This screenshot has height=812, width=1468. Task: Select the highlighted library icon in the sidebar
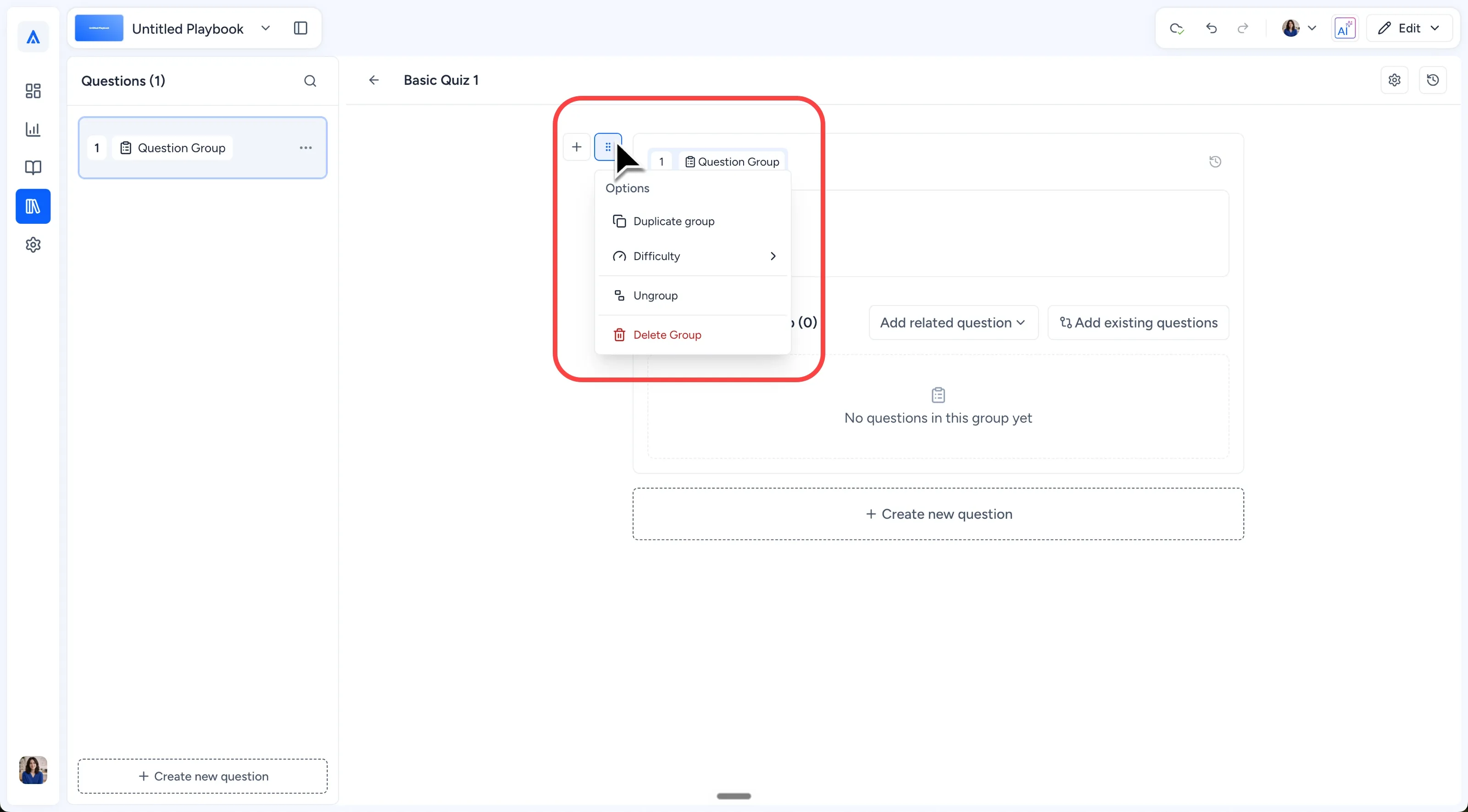pos(33,206)
